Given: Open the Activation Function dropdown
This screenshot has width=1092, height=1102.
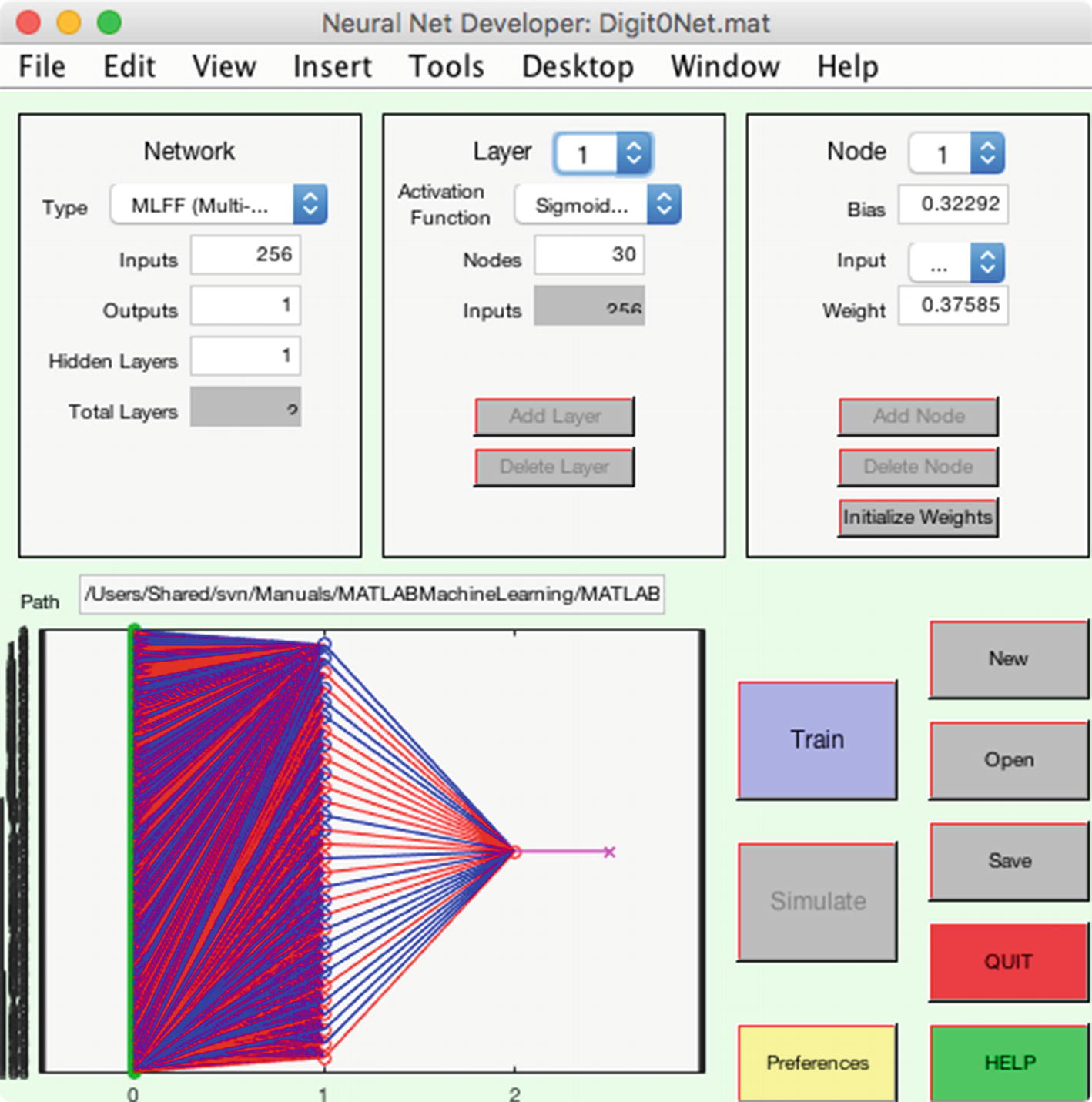Looking at the screenshot, I should pos(597,203).
